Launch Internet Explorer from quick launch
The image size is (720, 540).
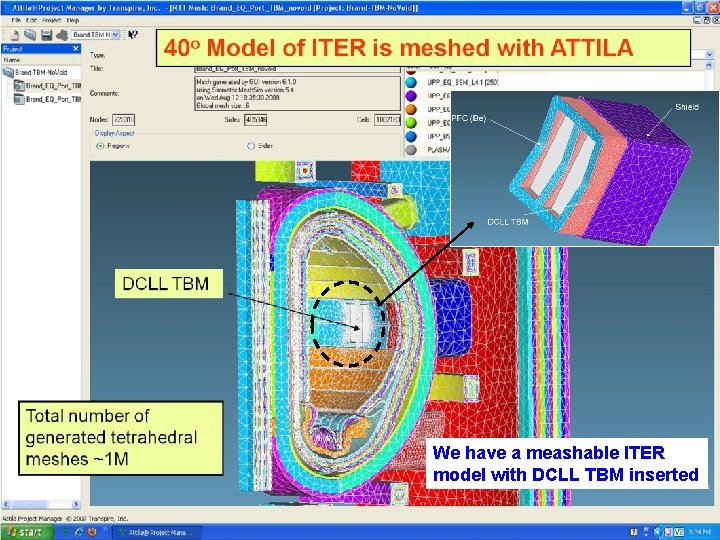tap(79, 532)
